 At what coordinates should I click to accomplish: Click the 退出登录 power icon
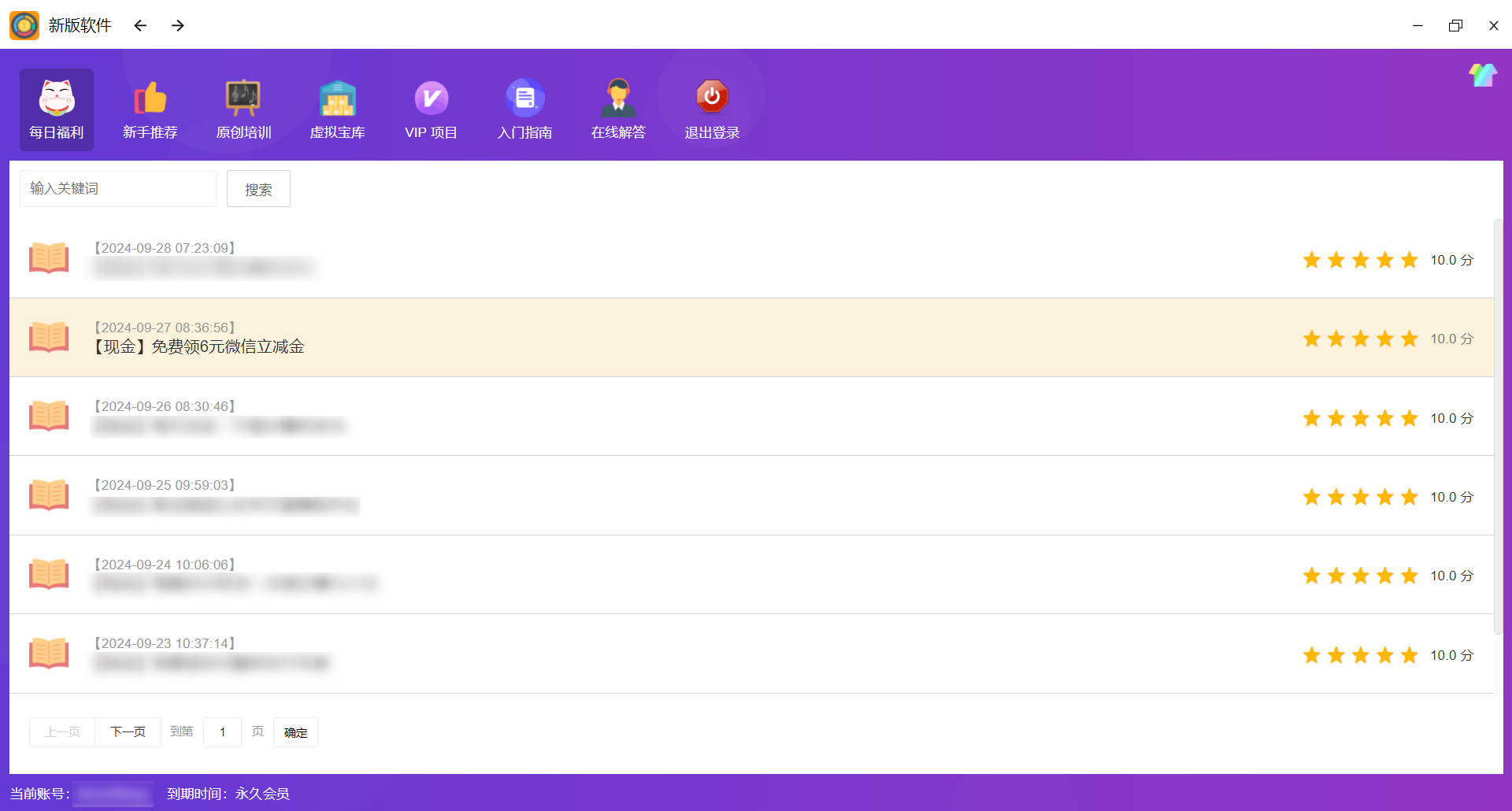(712, 97)
